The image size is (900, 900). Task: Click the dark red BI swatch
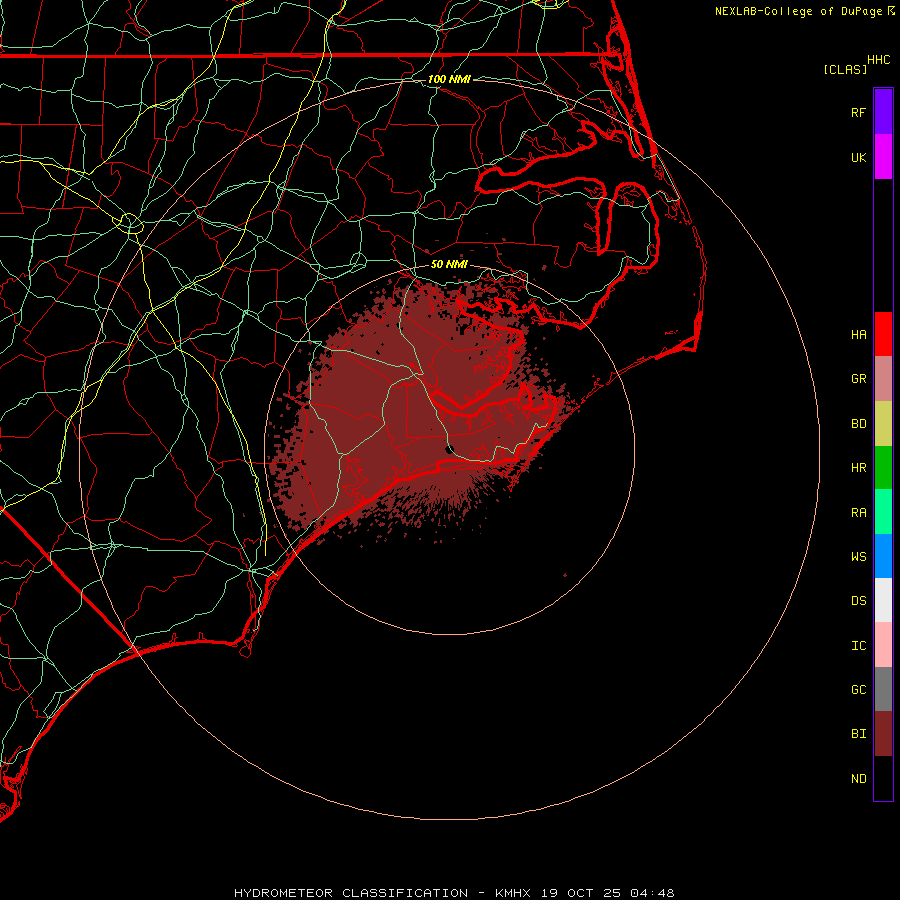[883, 733]
